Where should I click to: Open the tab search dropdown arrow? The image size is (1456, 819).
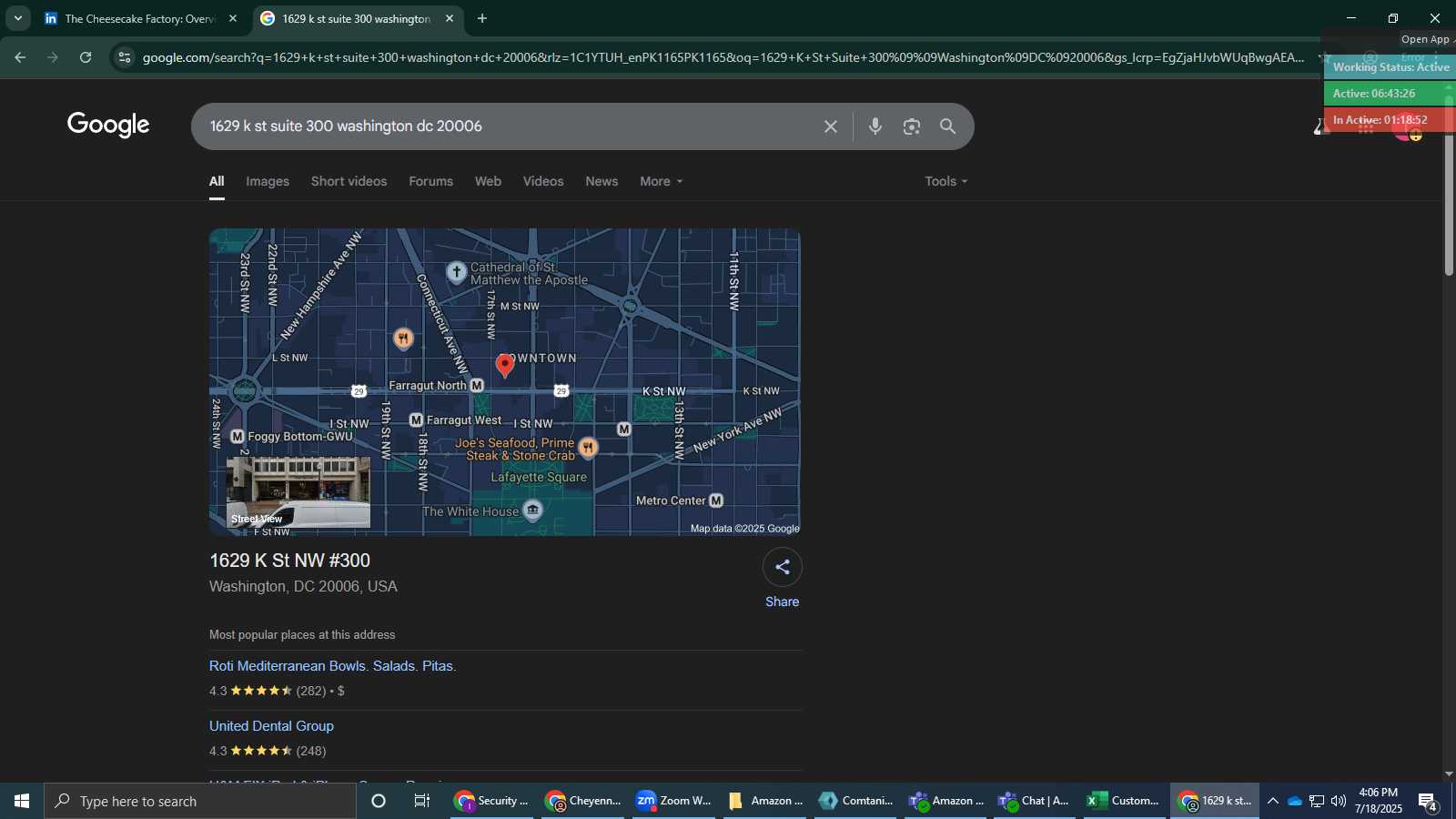coord(17,18)
